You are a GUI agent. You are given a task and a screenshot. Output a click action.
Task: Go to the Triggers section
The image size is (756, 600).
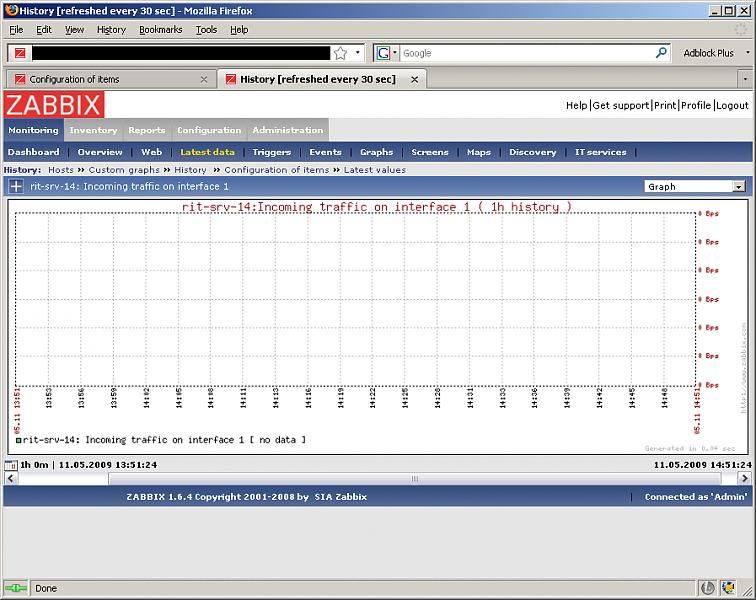(271, 152)
